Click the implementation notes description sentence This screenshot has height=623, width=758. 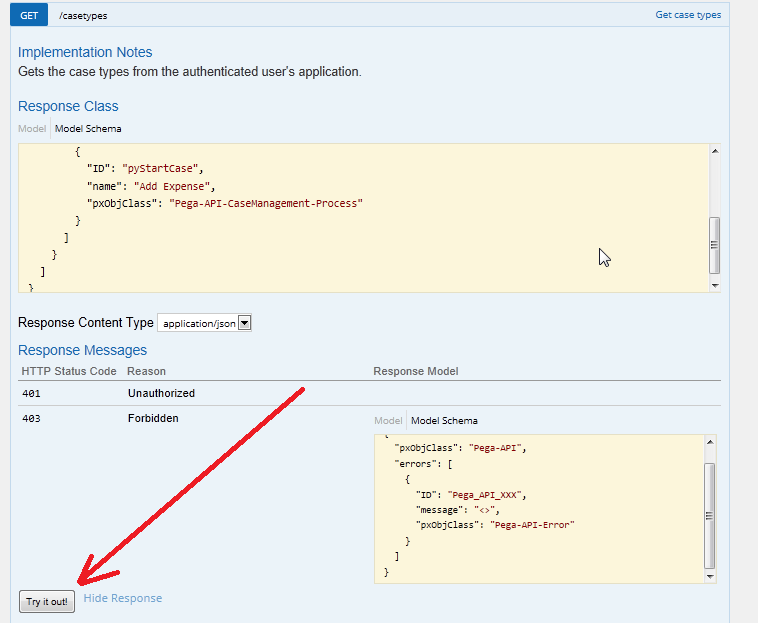click(190, 72)
